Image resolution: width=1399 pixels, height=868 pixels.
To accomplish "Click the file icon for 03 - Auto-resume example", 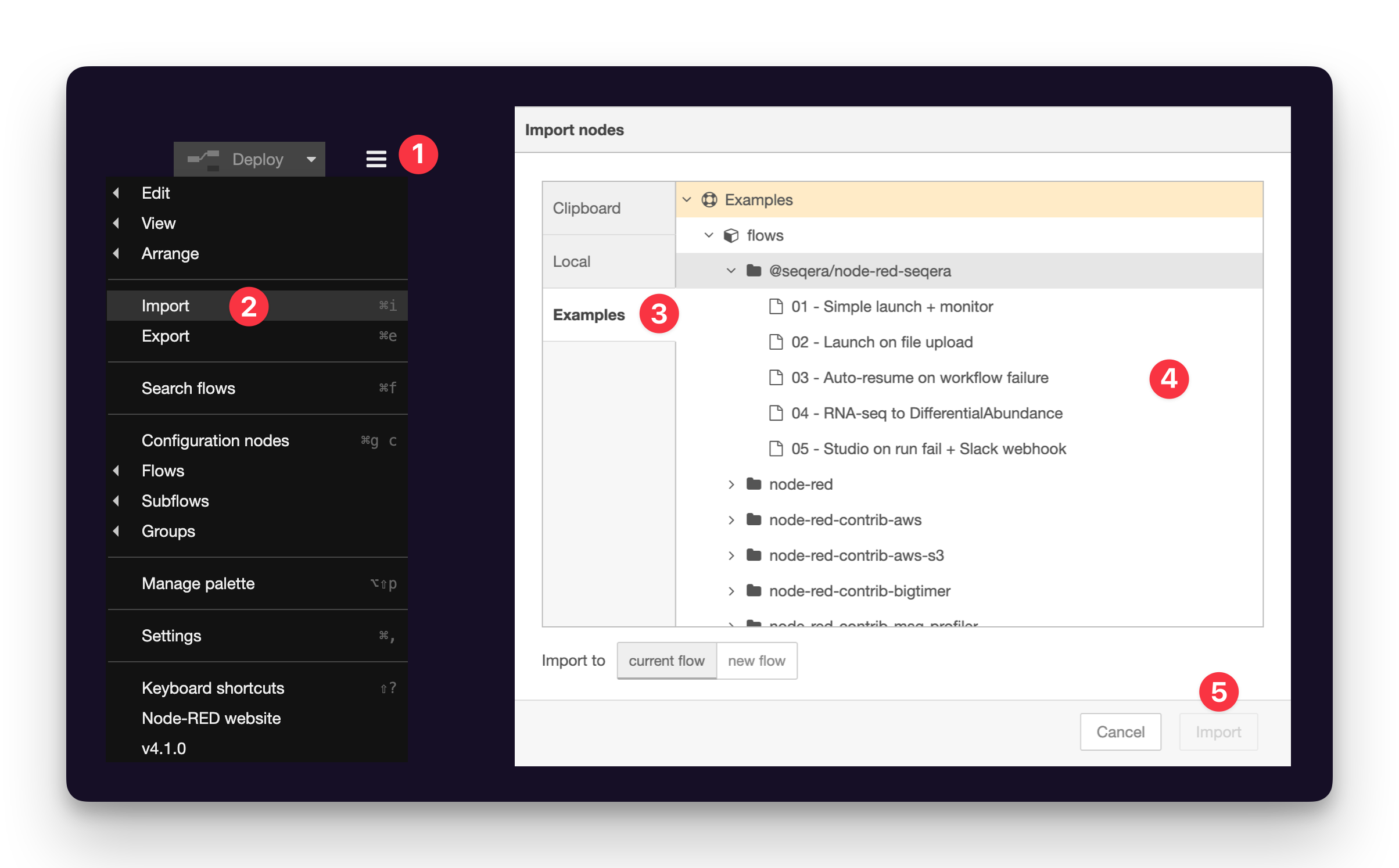I will pyautogui.click(x=776, y=377).
